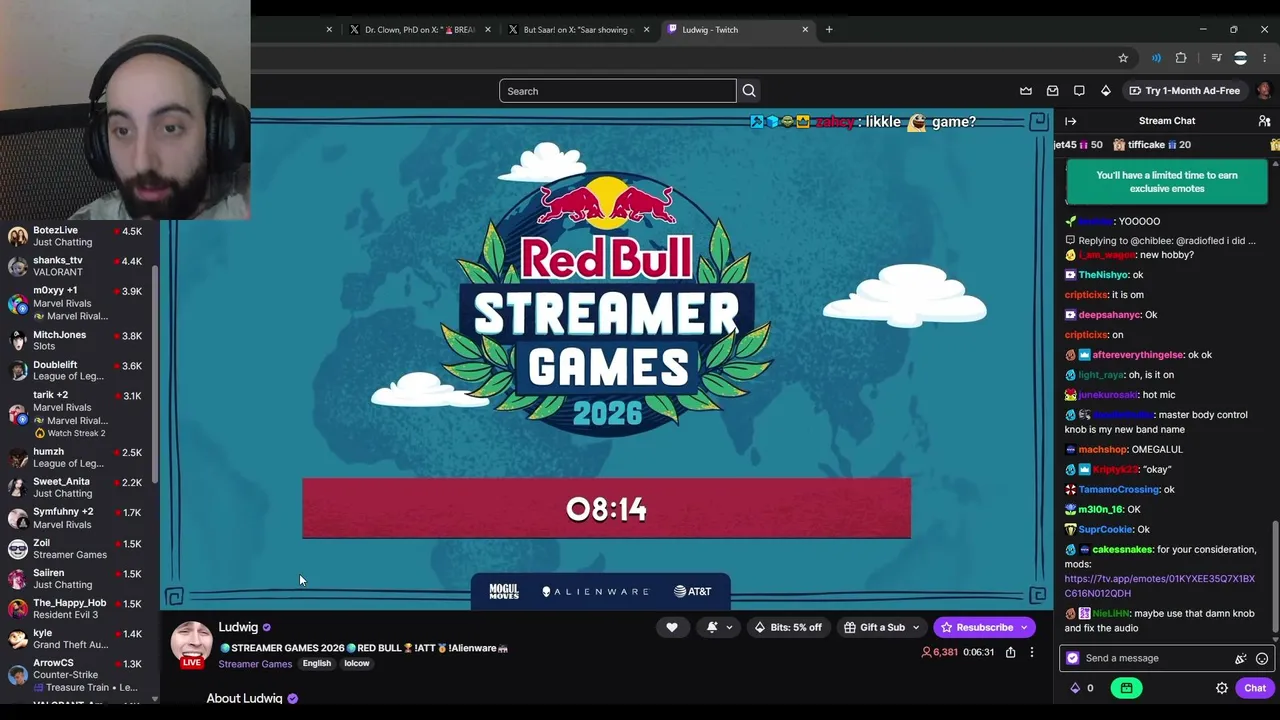1280x720 pixels.
Task: Open Prime Loot crown icon
Action: (x=1026, y=91)
